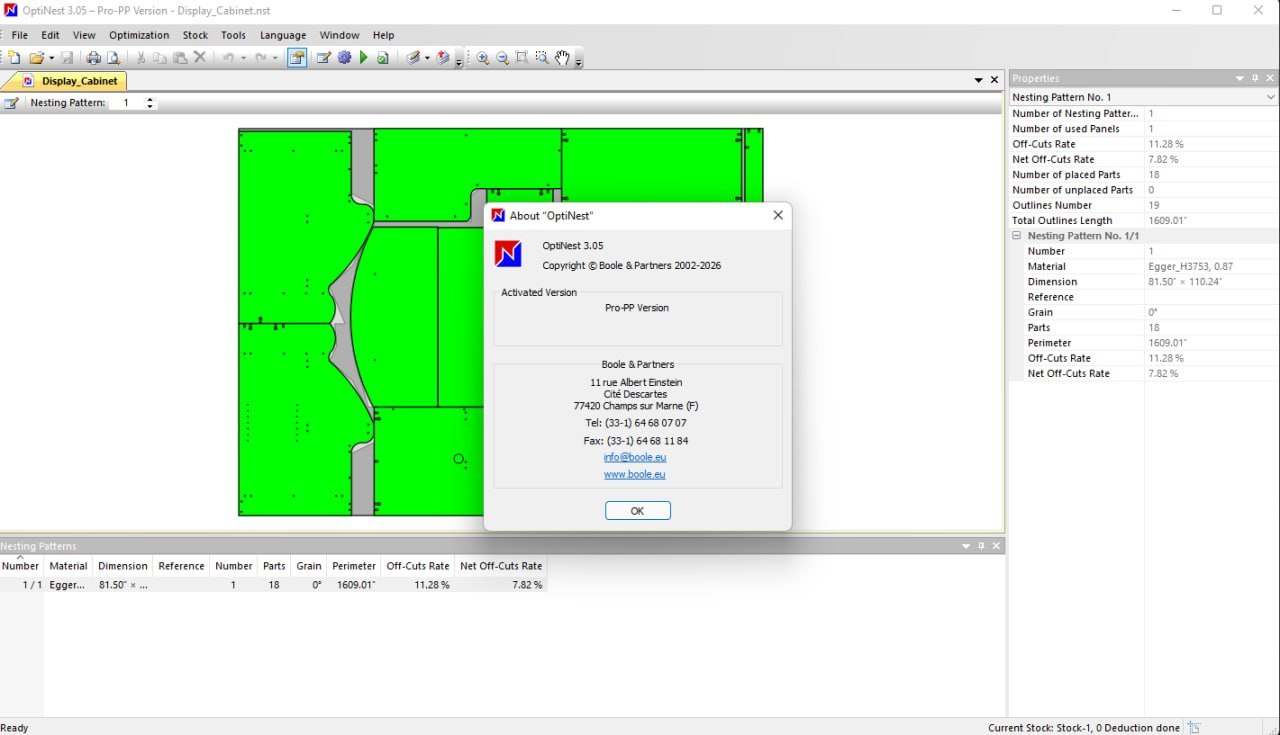Click the green checkmark document toolbar icon

[383, 58]
